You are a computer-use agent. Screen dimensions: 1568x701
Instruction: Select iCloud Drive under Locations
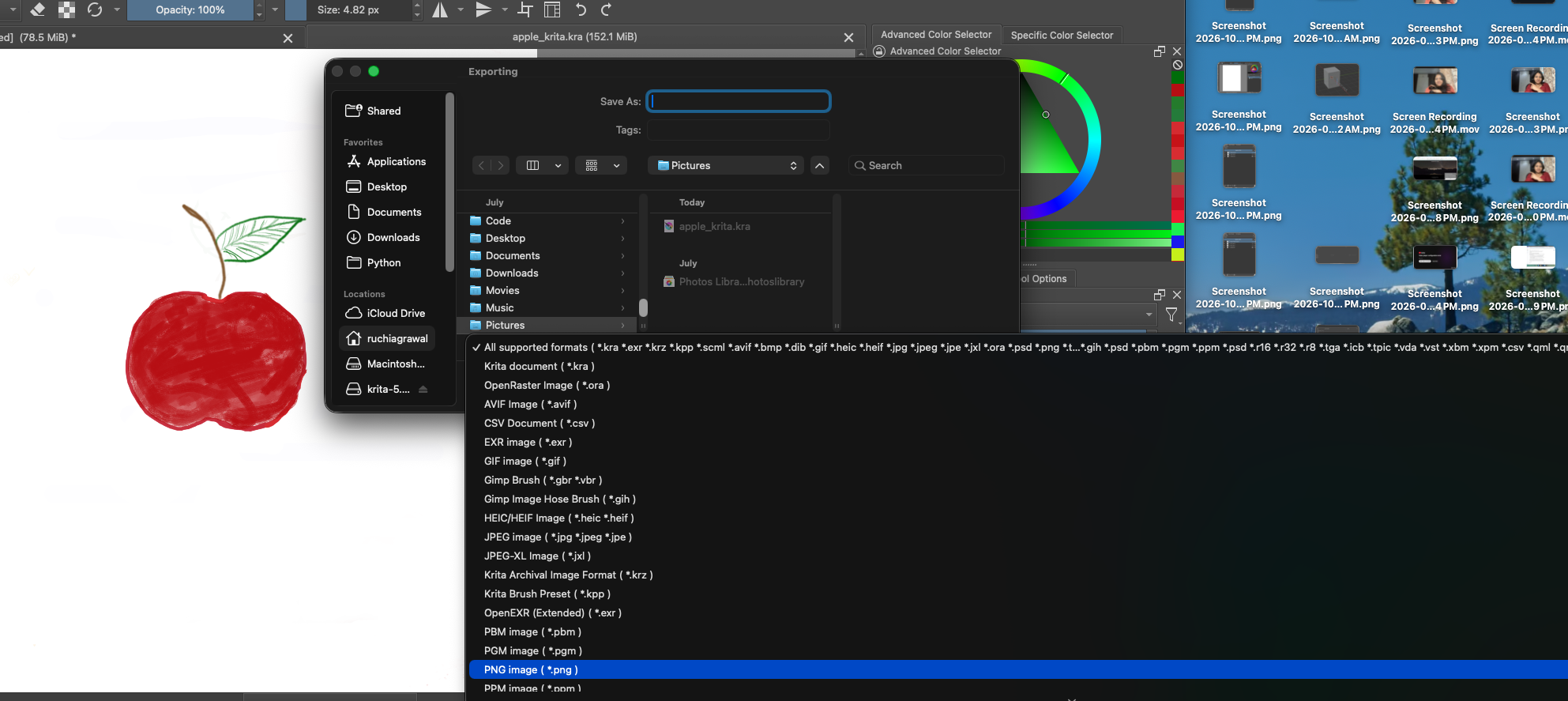click(x=385, y=313)
